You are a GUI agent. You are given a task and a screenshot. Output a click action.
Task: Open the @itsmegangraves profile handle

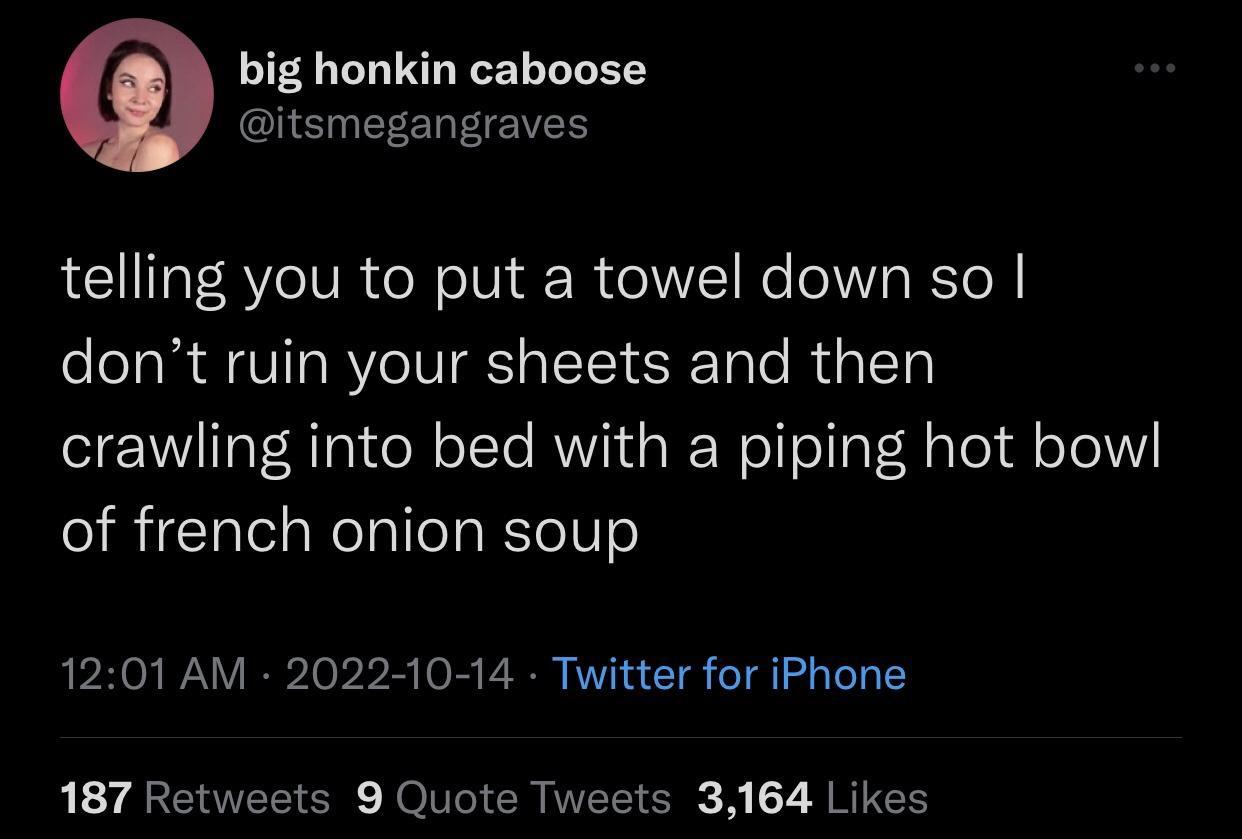(x=414, y=122)
